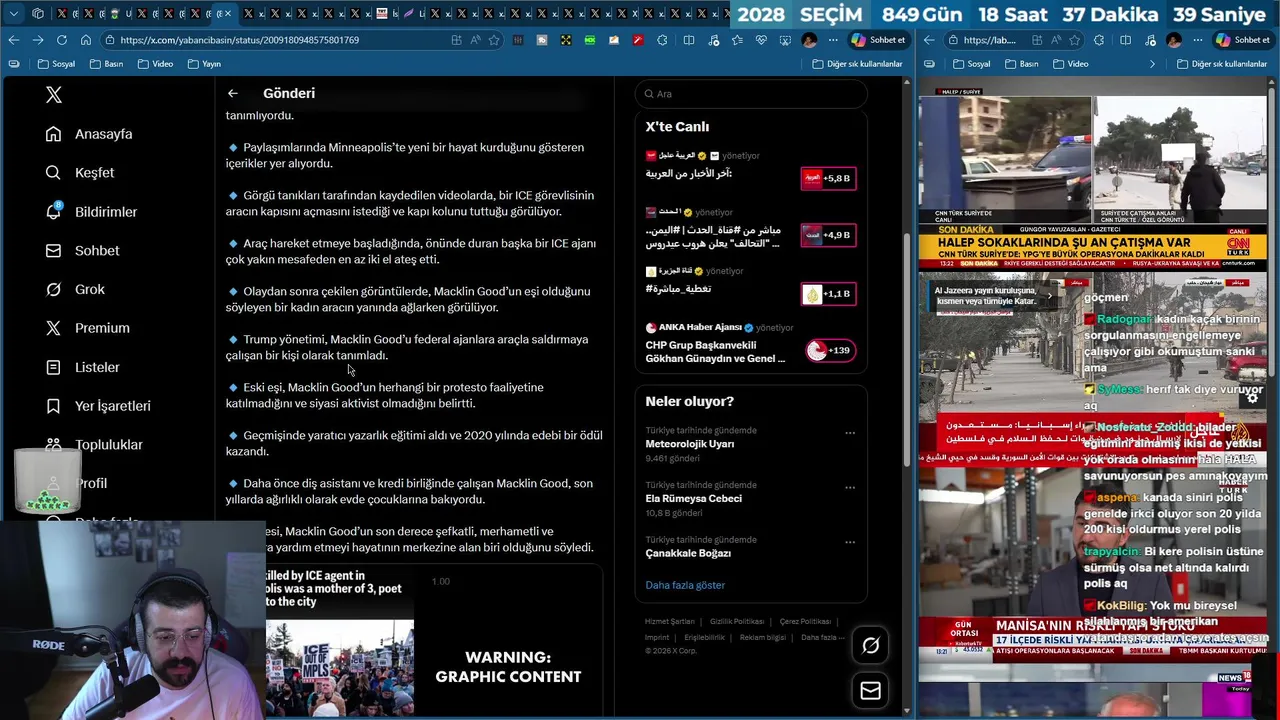Open the floating messages envelope button
Screen dimensions: 1280x720
pos(871,691)
